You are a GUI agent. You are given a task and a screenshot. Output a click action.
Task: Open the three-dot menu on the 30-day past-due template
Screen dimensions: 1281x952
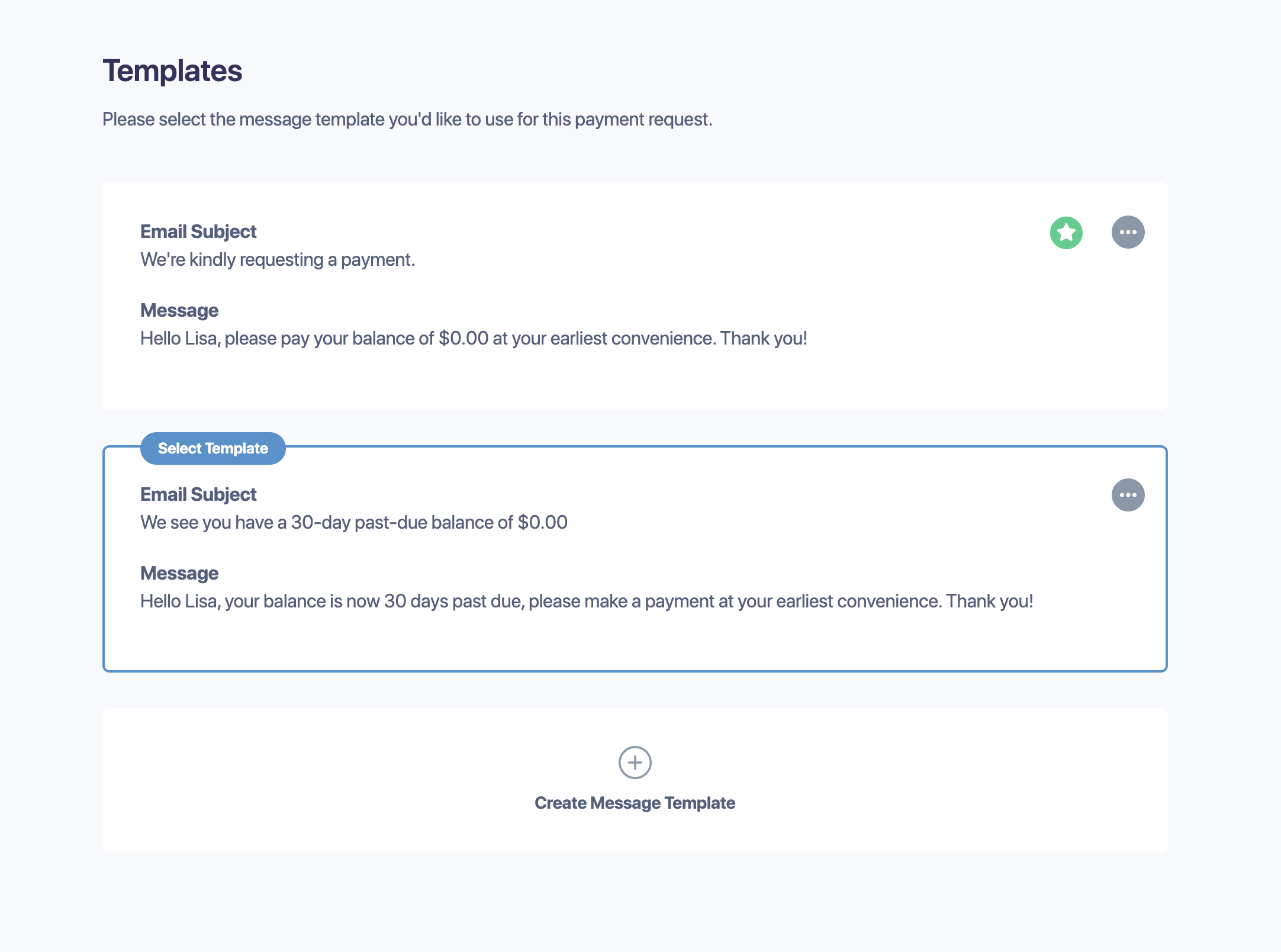pos(1128,495)
